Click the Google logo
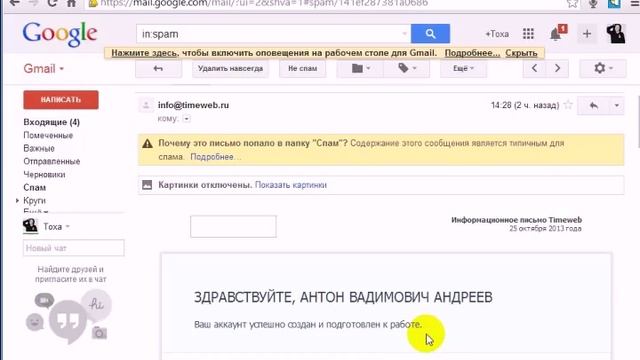 pos(60,34)
